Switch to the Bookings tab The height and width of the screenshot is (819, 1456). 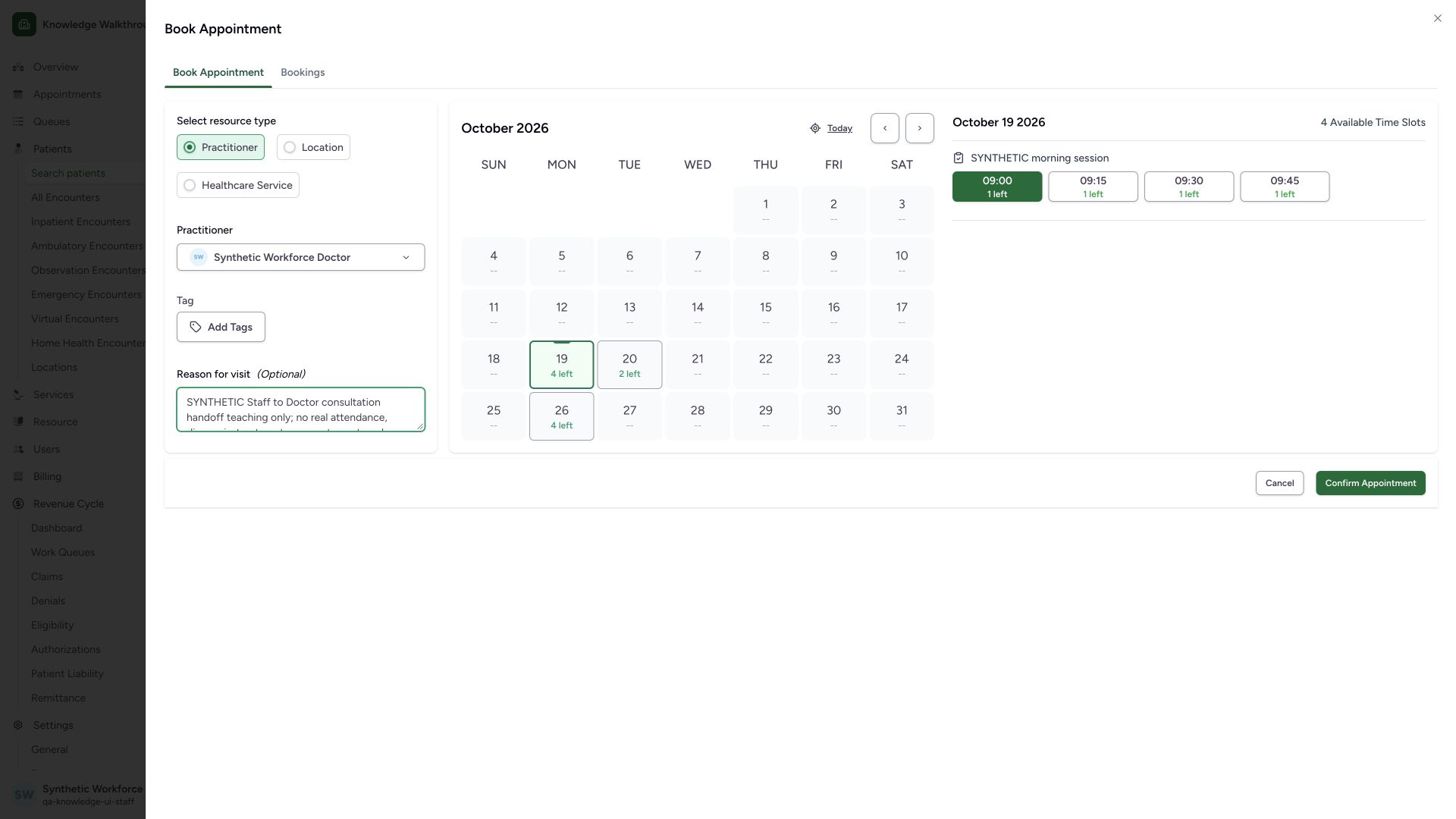click(x=303, y=72)
